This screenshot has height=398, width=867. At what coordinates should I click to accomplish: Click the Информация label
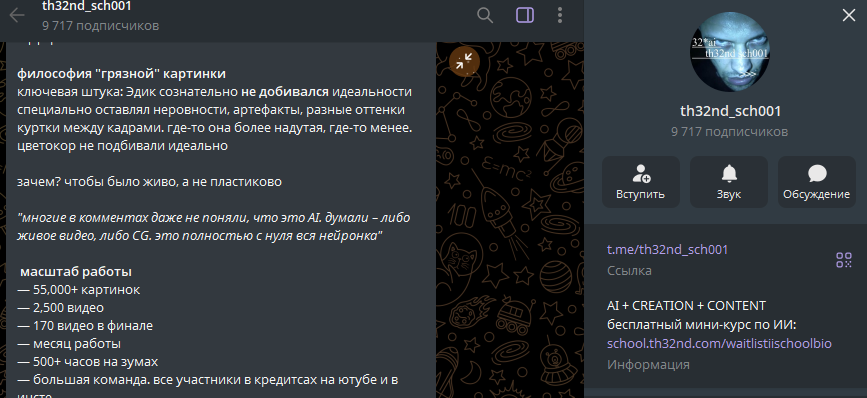(x=648, y=365)
